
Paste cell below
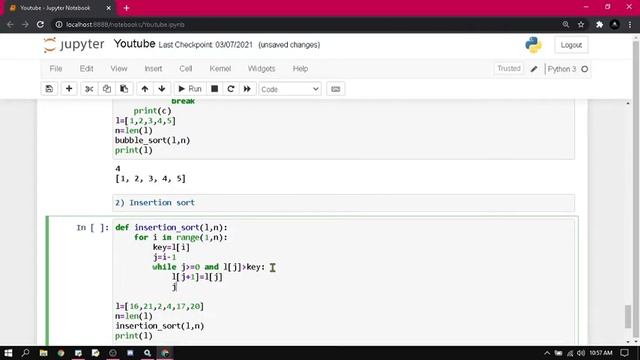tap(124, 89)
